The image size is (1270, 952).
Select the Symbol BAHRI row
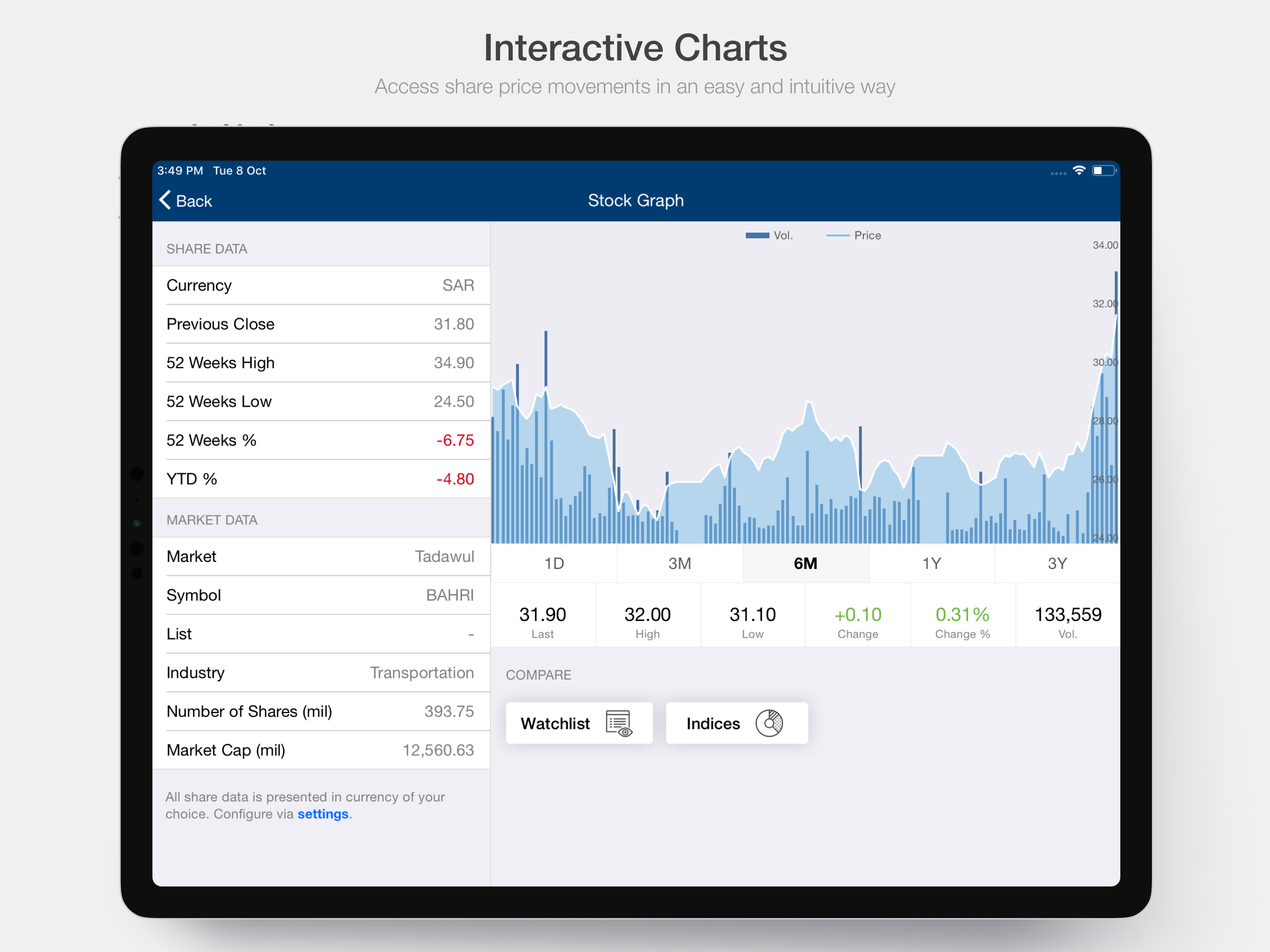click(321, 595)
